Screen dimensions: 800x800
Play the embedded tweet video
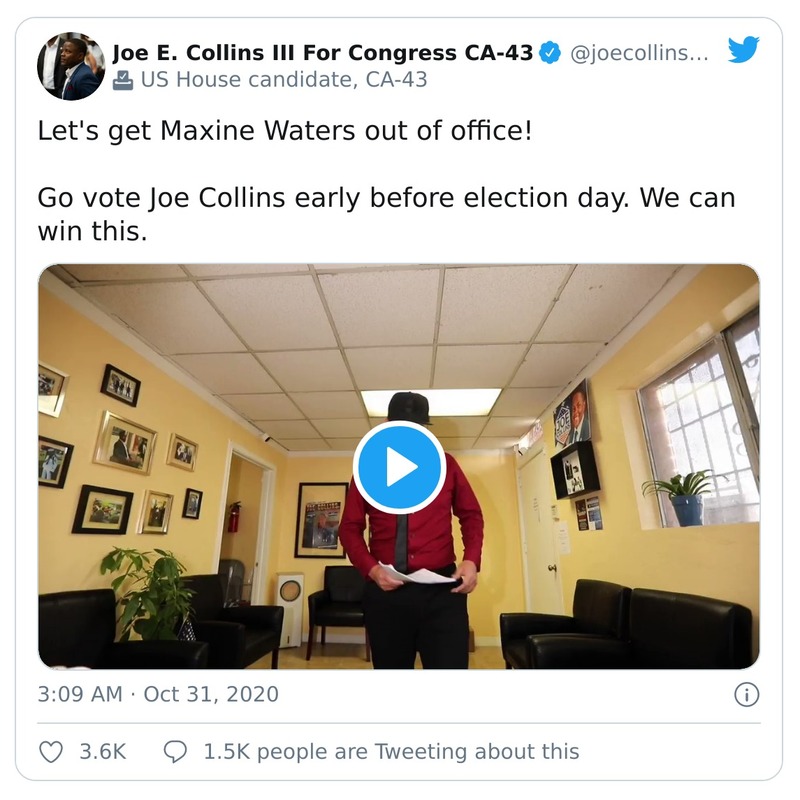coord(399,467)
